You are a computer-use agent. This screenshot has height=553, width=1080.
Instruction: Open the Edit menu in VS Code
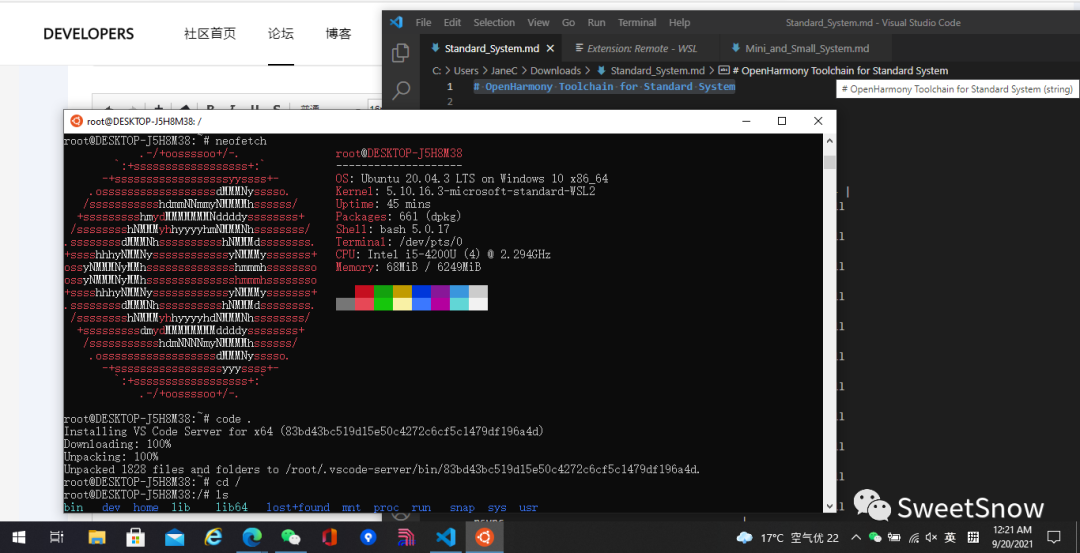point(453,22)
